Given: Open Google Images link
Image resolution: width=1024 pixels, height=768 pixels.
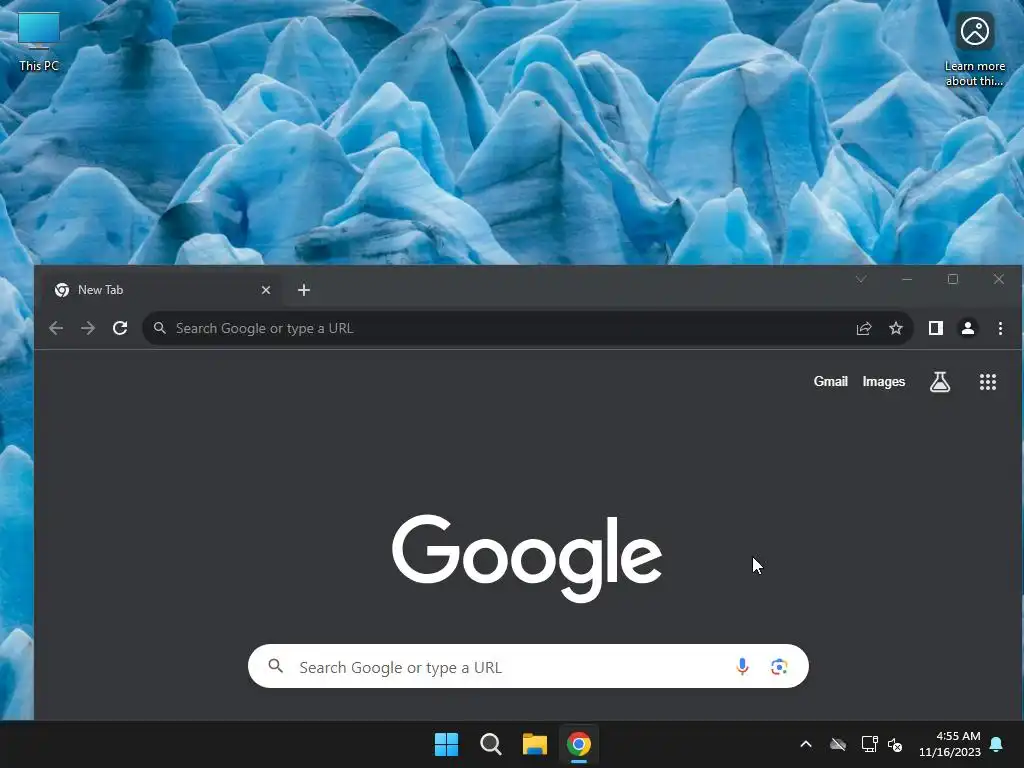Looking at the screenshot, I should click(884, 381).
